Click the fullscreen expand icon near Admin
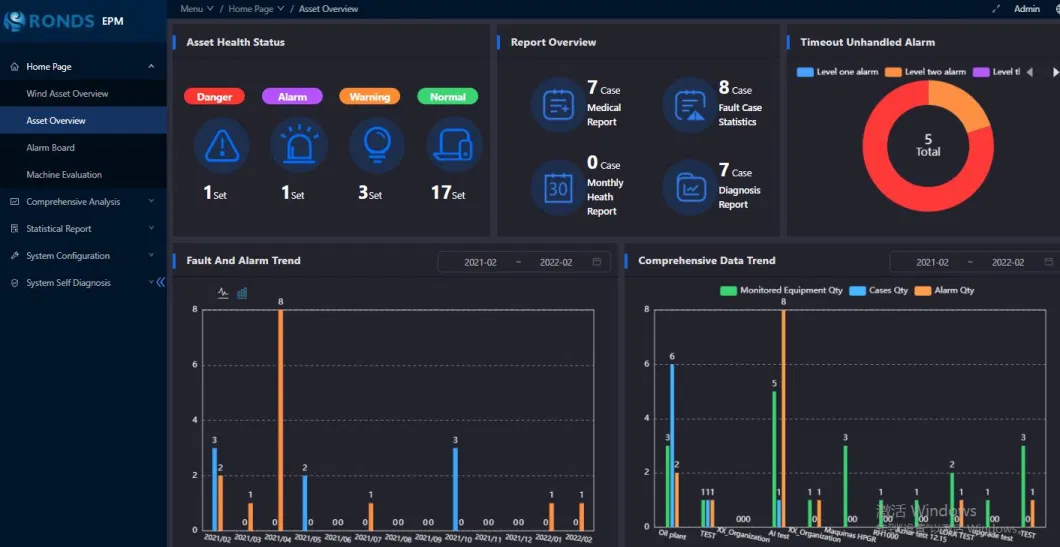The image size is (1060, 547). tap(995, 9)
